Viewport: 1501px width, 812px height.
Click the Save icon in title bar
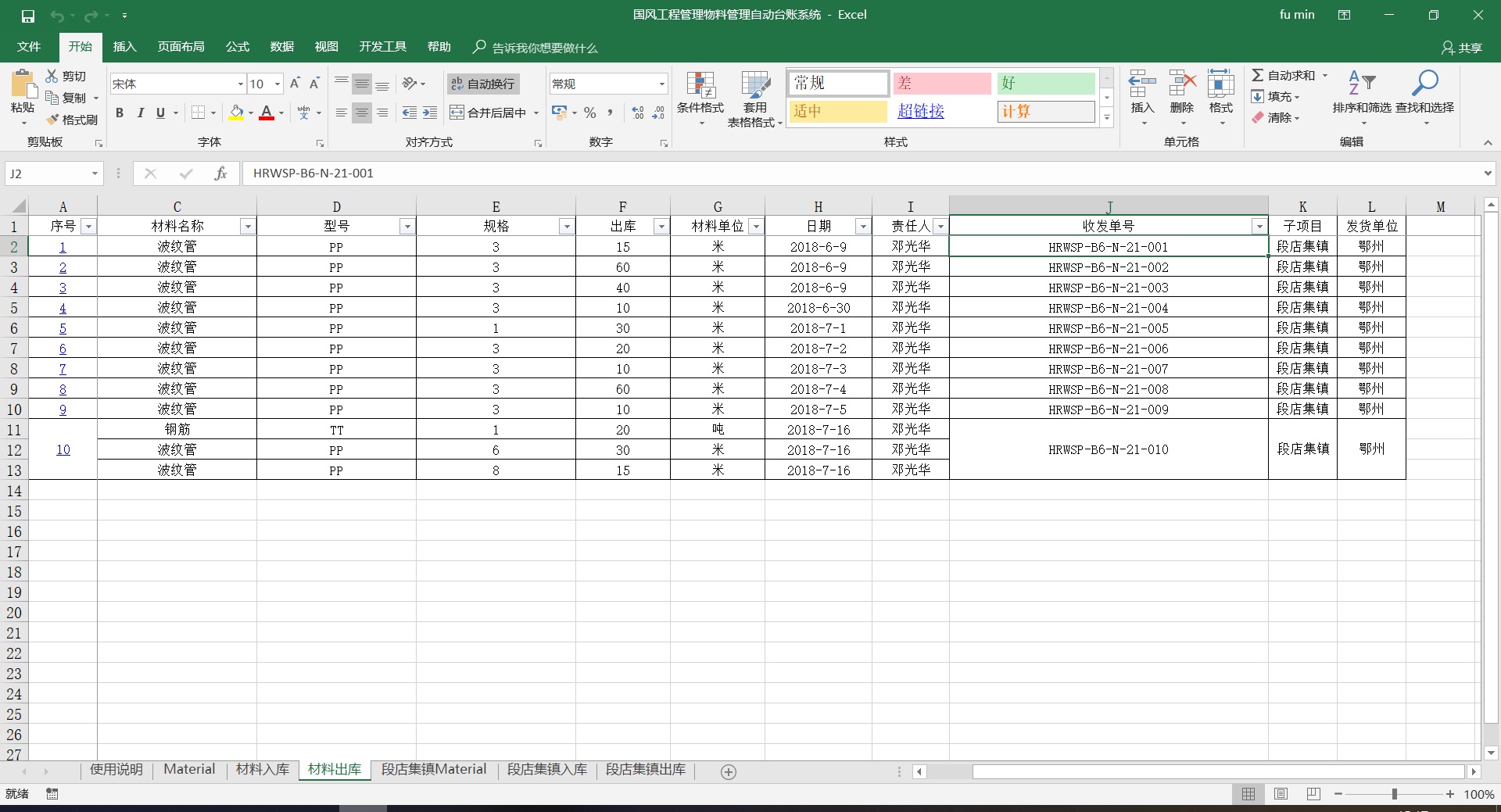pyautogui.click(x=27, y=16)
